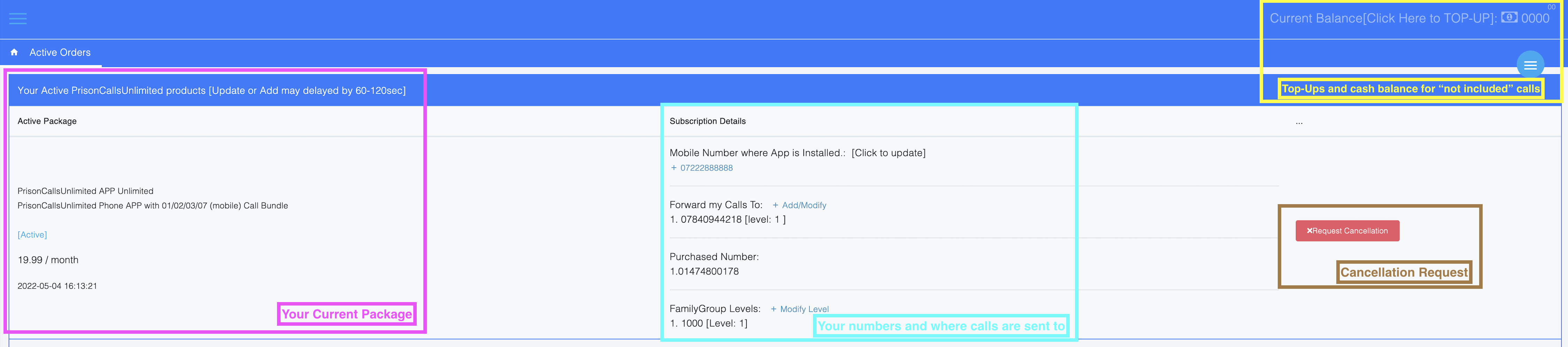
Task: Open the hamburger menu in top bar
Action: pos(18,19)
